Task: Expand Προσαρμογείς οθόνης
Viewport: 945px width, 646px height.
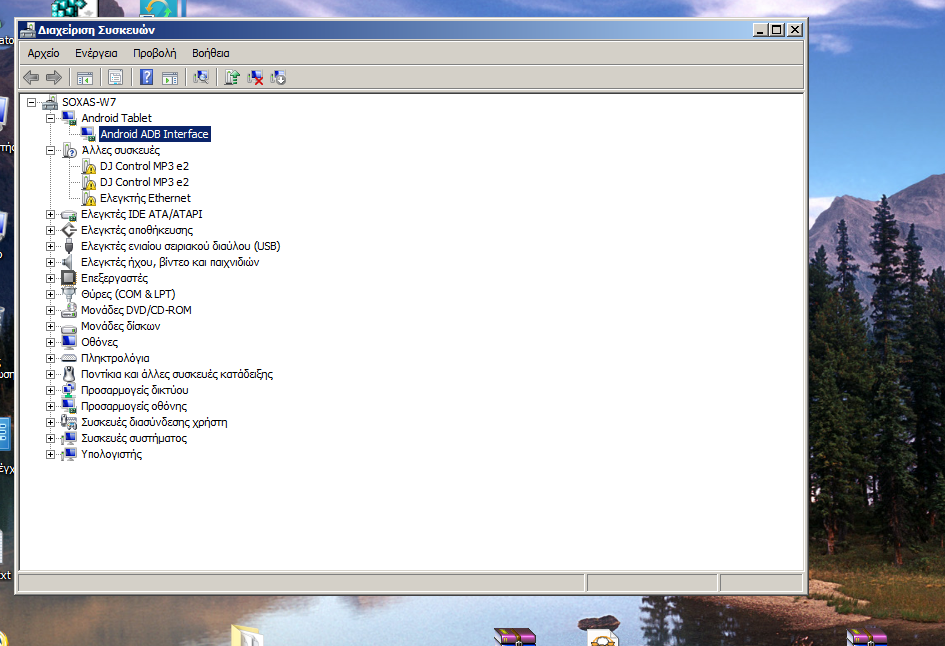Action: click(51, 406)
